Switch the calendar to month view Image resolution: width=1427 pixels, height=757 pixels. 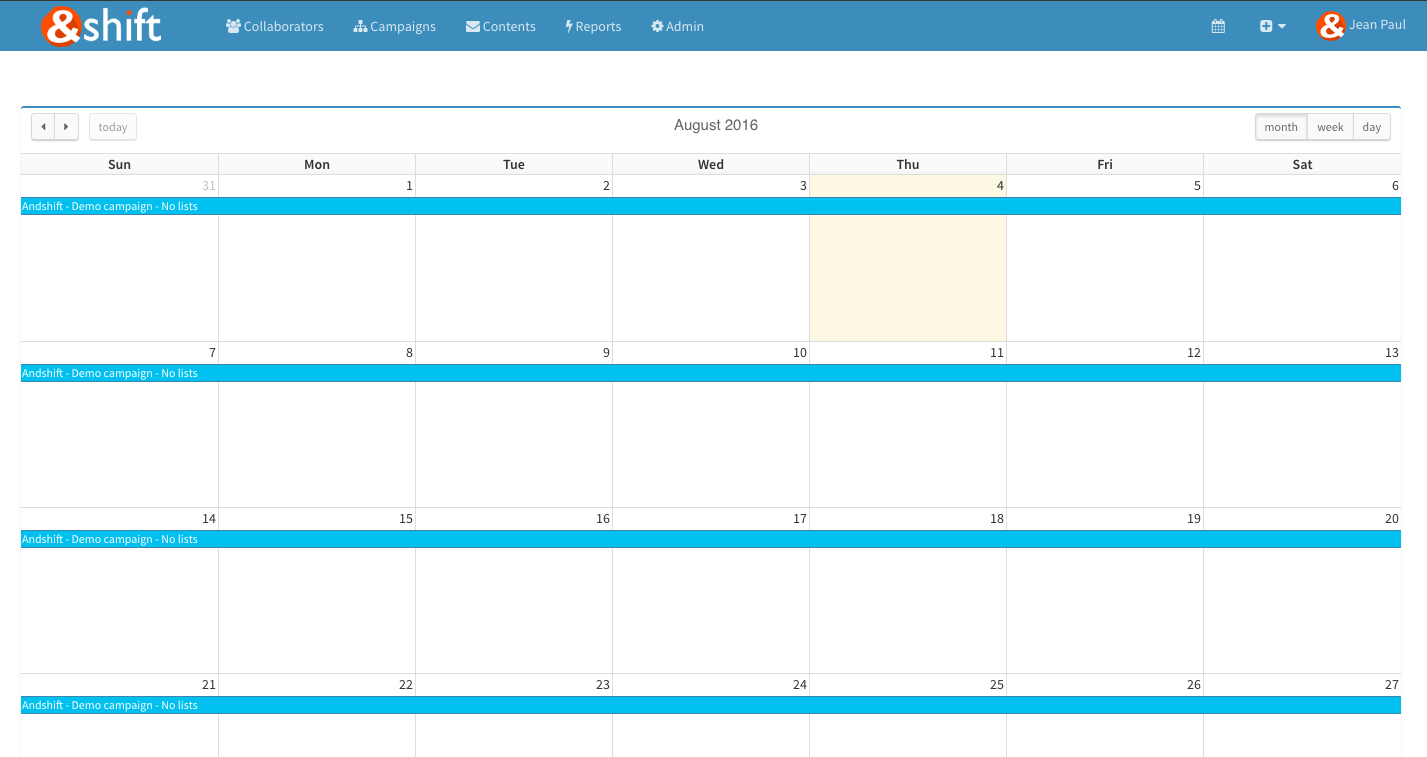click(1281, 127)
